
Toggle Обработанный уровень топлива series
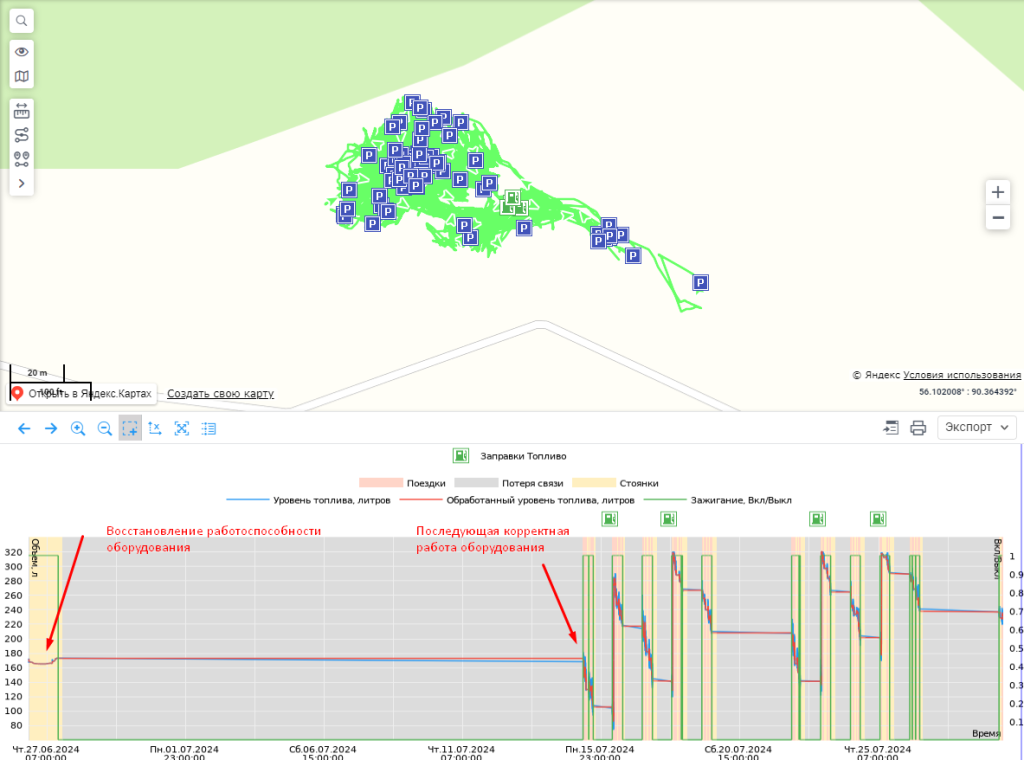[517, 500]
